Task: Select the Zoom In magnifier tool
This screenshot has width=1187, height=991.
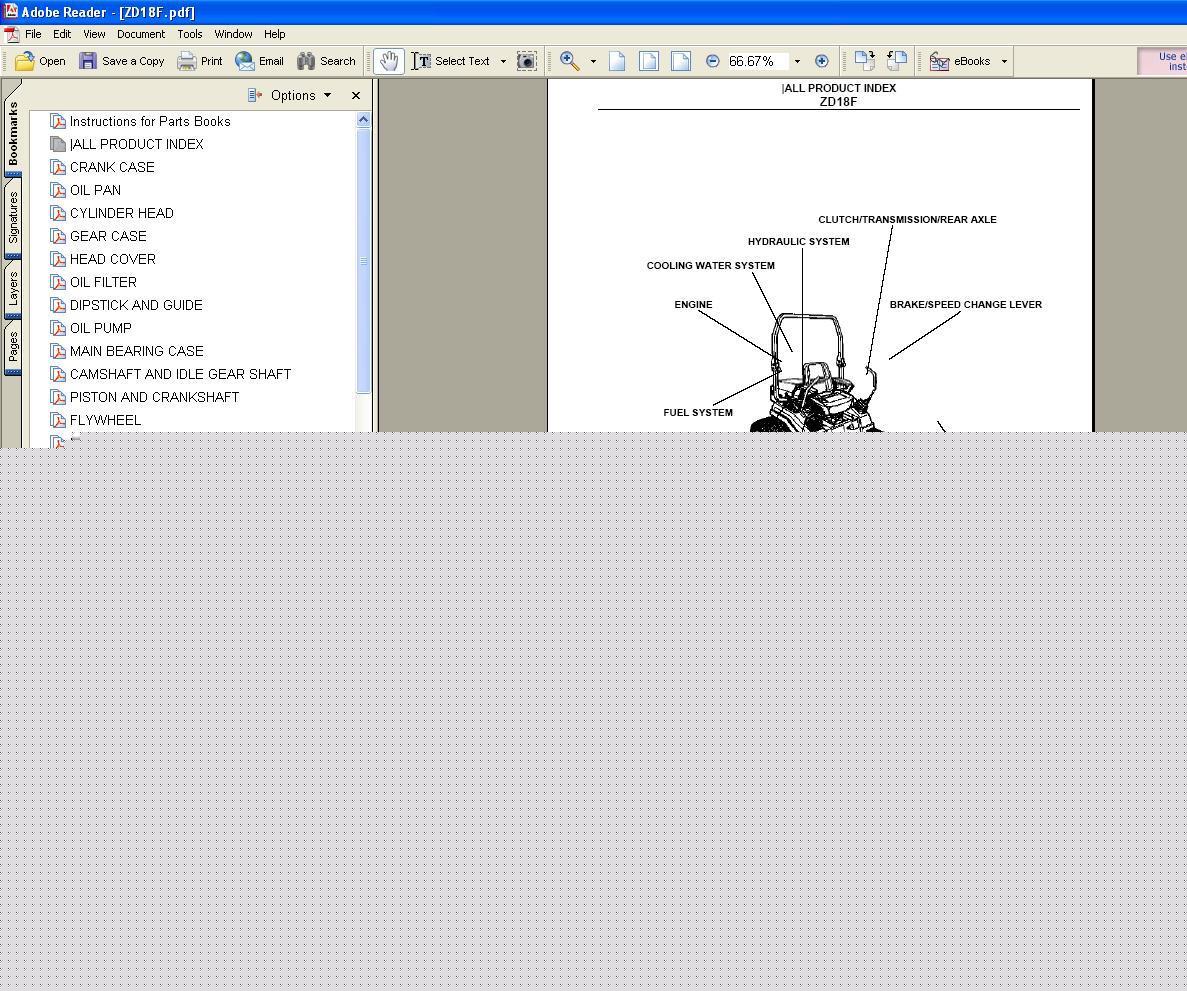Action: pyautogui.click(x=570, y=61)
